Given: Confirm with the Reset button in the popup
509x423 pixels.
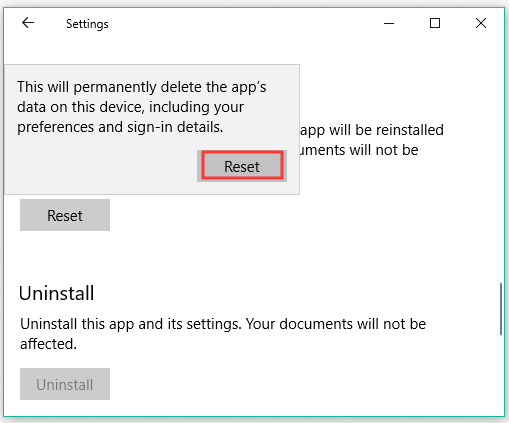Looking at the screenshot, I should 242,166.
